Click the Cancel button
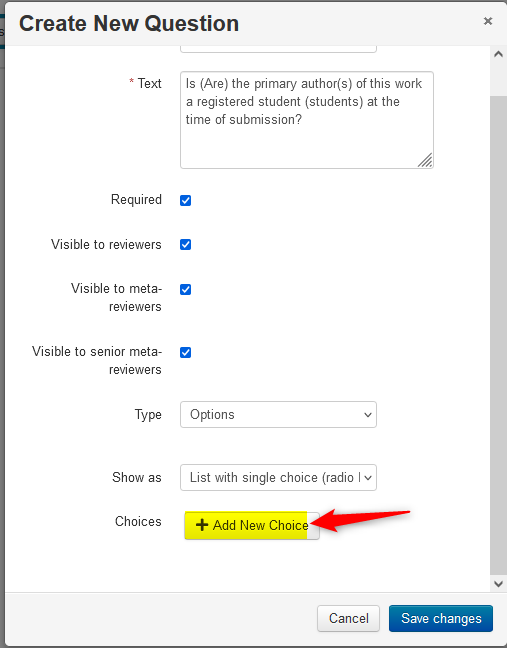 pos(348,618)
